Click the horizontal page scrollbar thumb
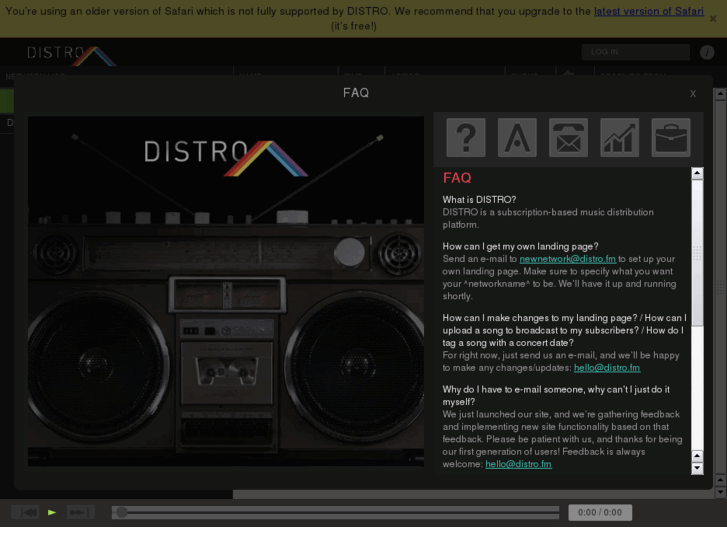Viewport: 727px width, 545px height. pos(473,495)
